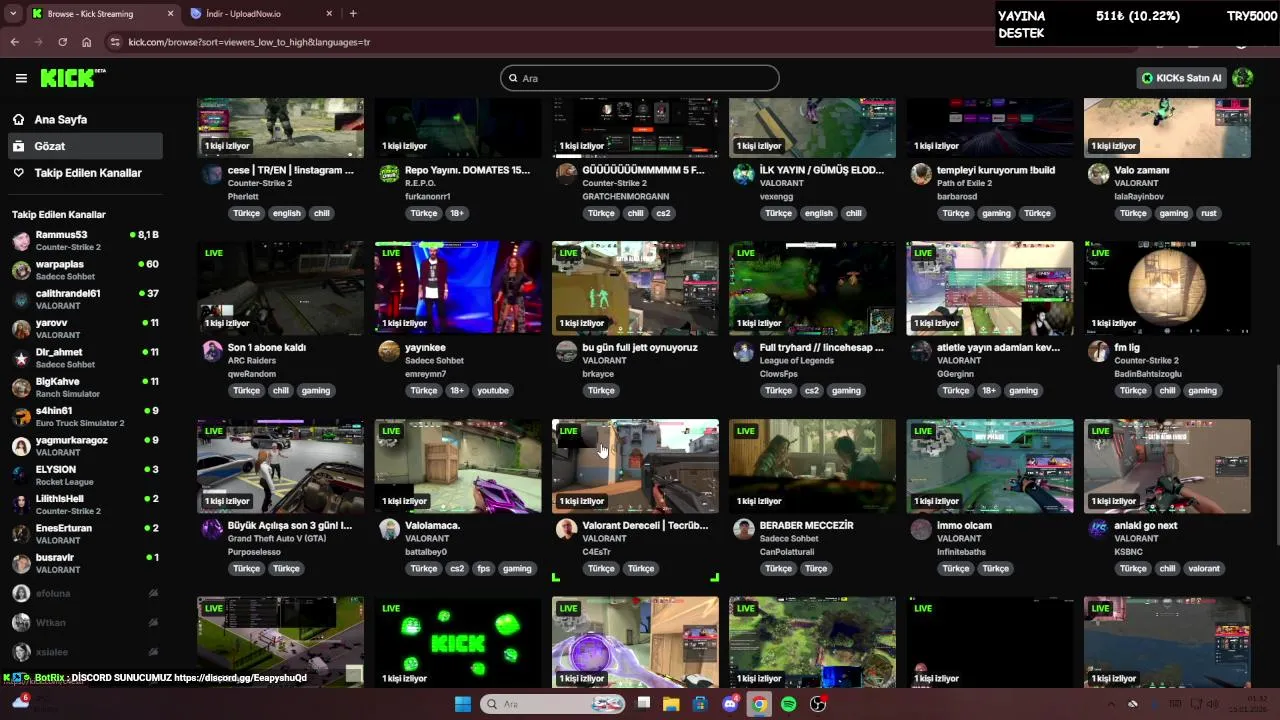This screenshot has height=720, width=1280.
Task: Click the Windows taskbar search box
Action: tap(553, 704)
